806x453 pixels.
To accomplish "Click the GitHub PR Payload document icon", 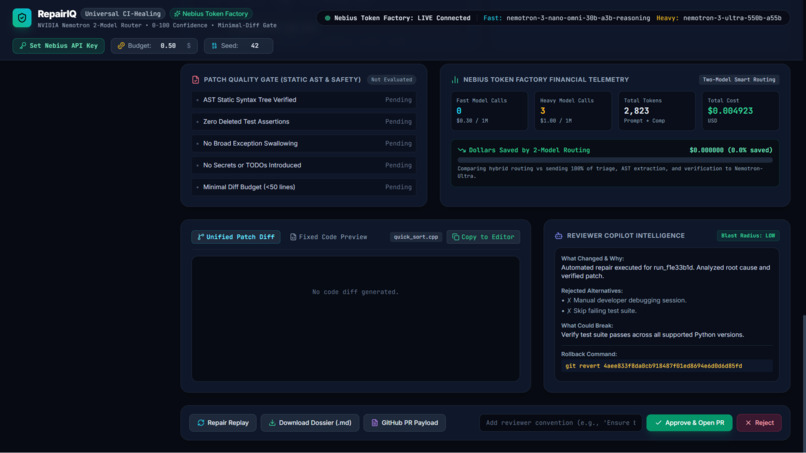I will [375, 423].
